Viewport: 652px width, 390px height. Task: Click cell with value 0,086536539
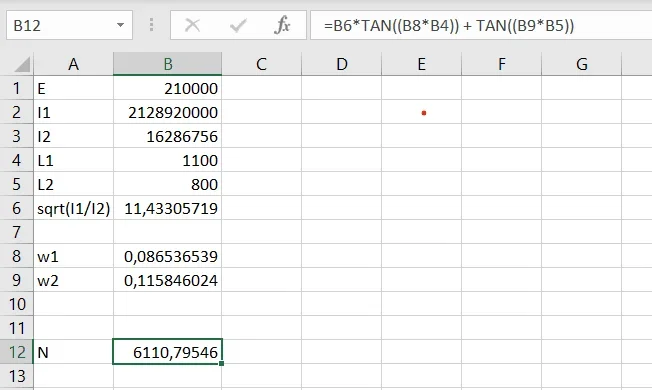click(x=168, y=256)
